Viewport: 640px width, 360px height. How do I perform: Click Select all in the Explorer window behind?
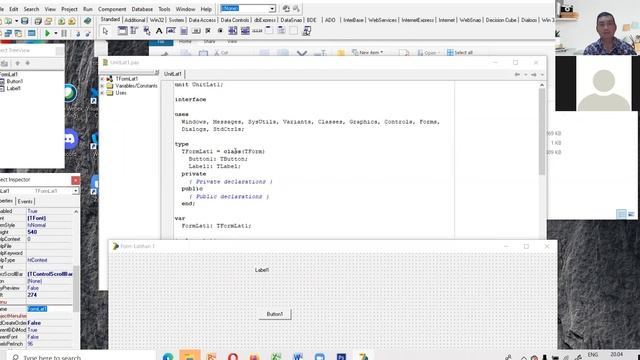[460, 53]
